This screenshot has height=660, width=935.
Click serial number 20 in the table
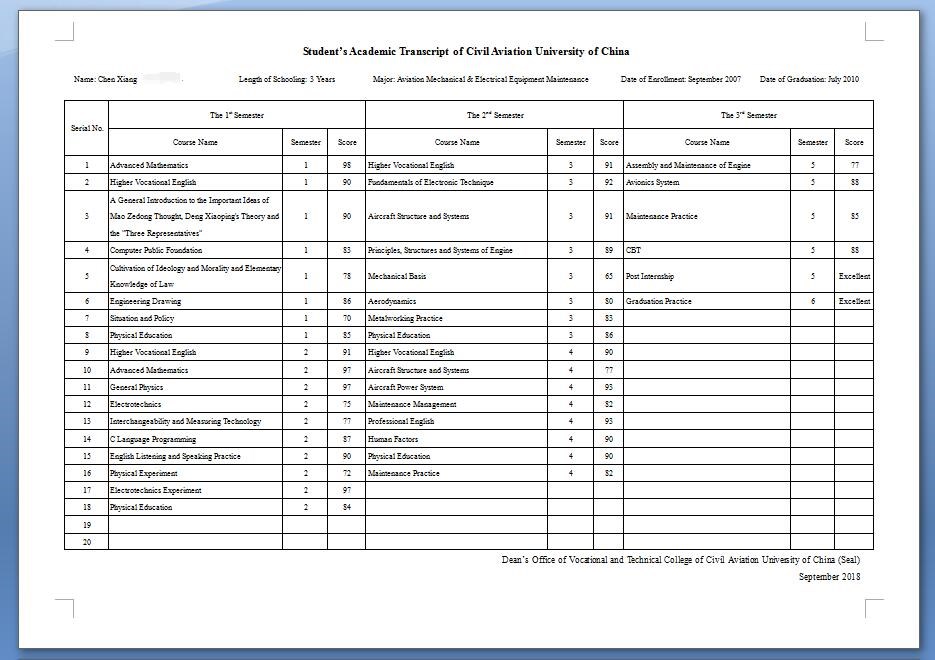pos(87,543)
